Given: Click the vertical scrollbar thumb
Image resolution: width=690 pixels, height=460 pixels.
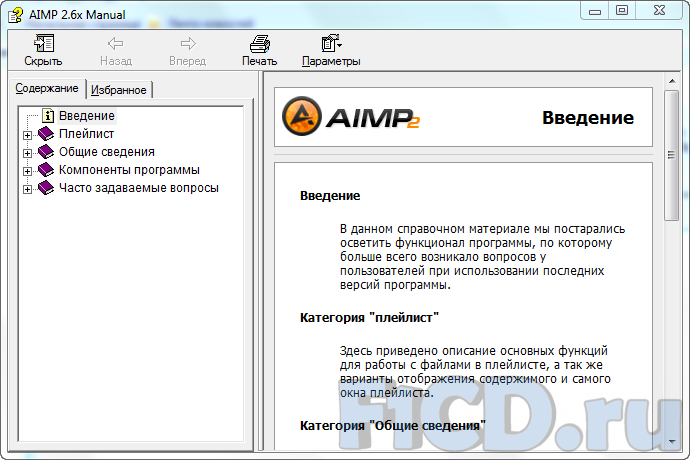Looking at the screenshot, I should (672, 155).
